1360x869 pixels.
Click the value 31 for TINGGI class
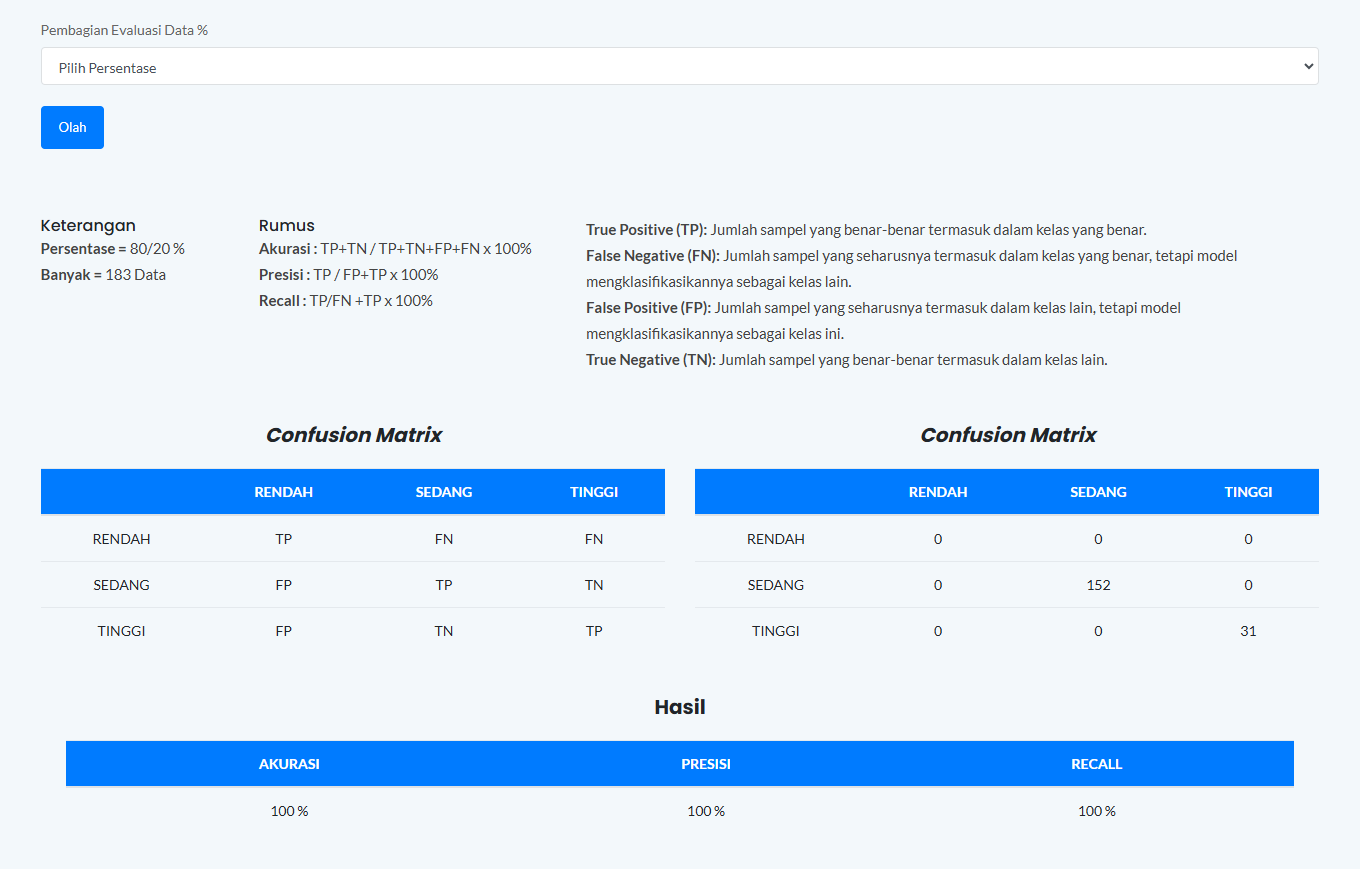(1248, 630)
